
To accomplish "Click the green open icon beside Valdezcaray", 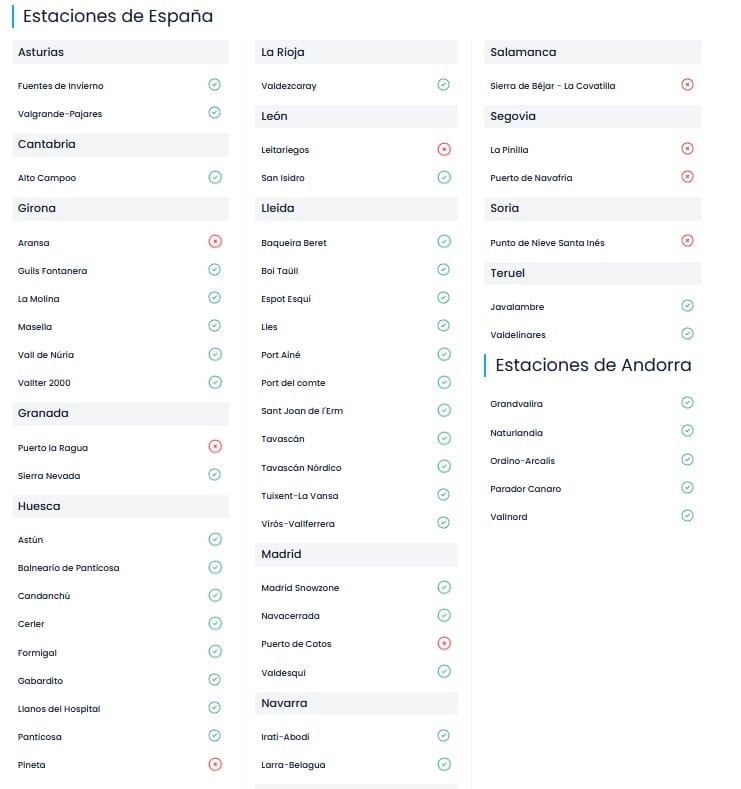I will click(444, 85).
